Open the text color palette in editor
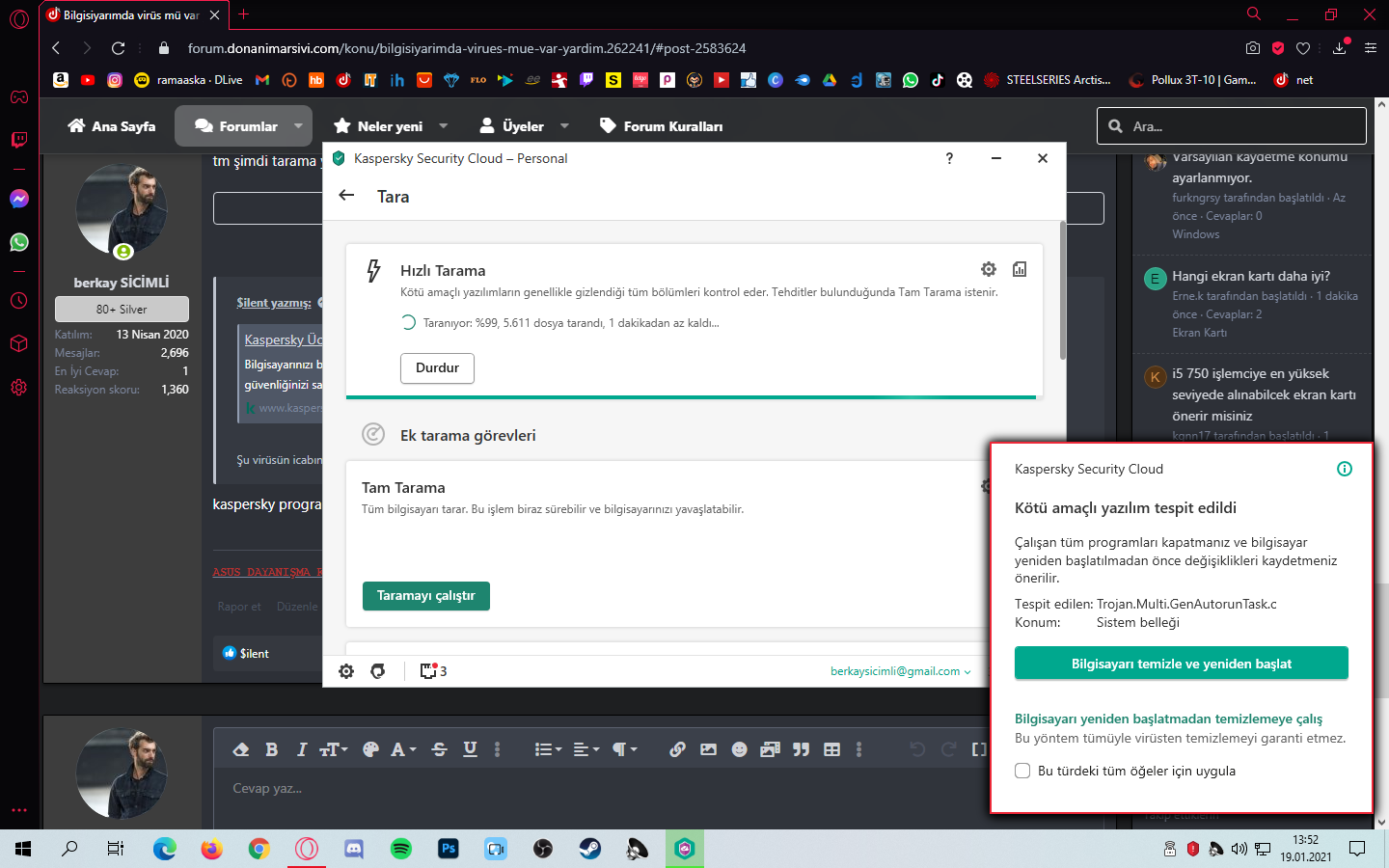1389x868 pixels. pos(370,749)
